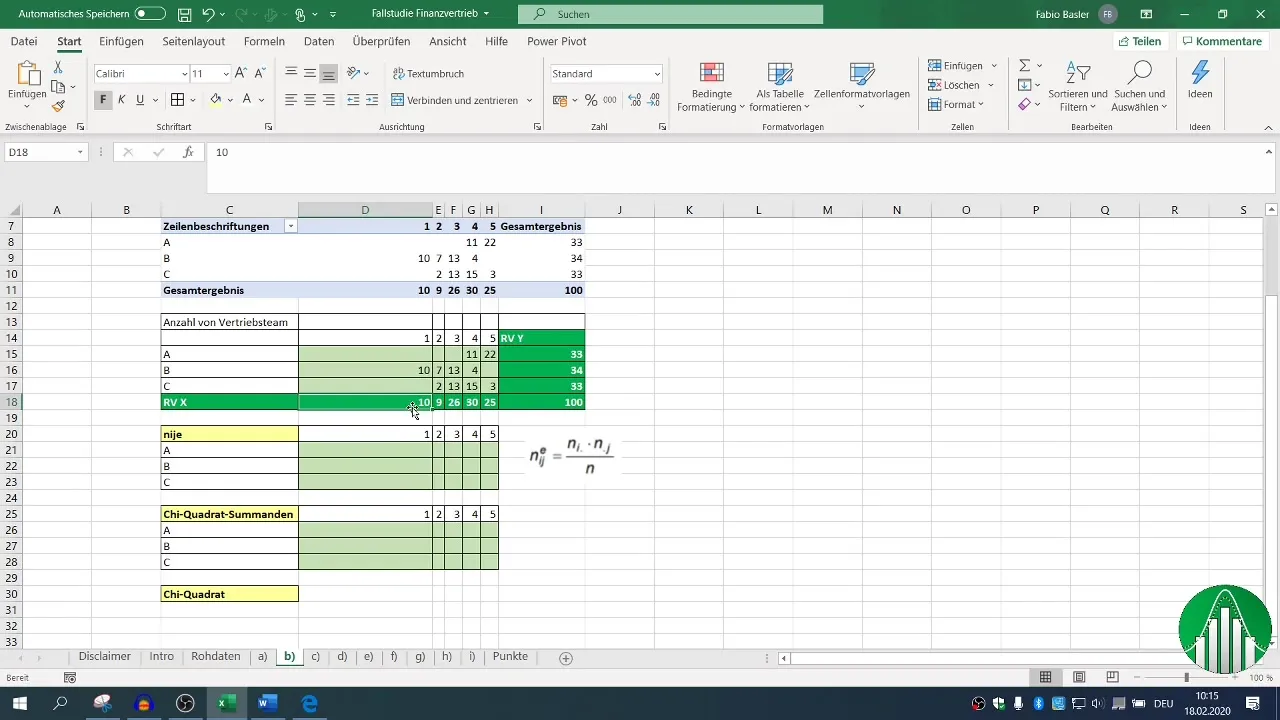Select the Format Painter brush icon
This screenshot has width=1280, height=720.
58,106
